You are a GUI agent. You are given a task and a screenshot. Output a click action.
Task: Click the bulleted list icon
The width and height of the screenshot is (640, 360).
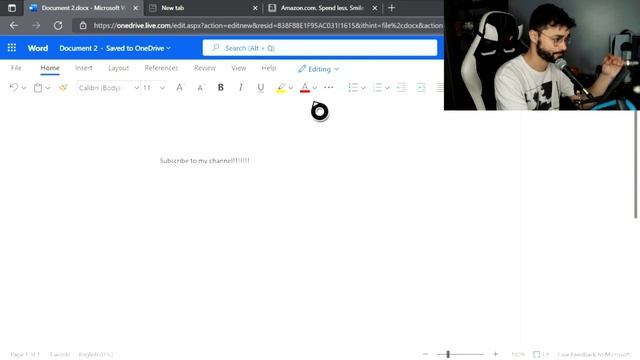[353, 87]
